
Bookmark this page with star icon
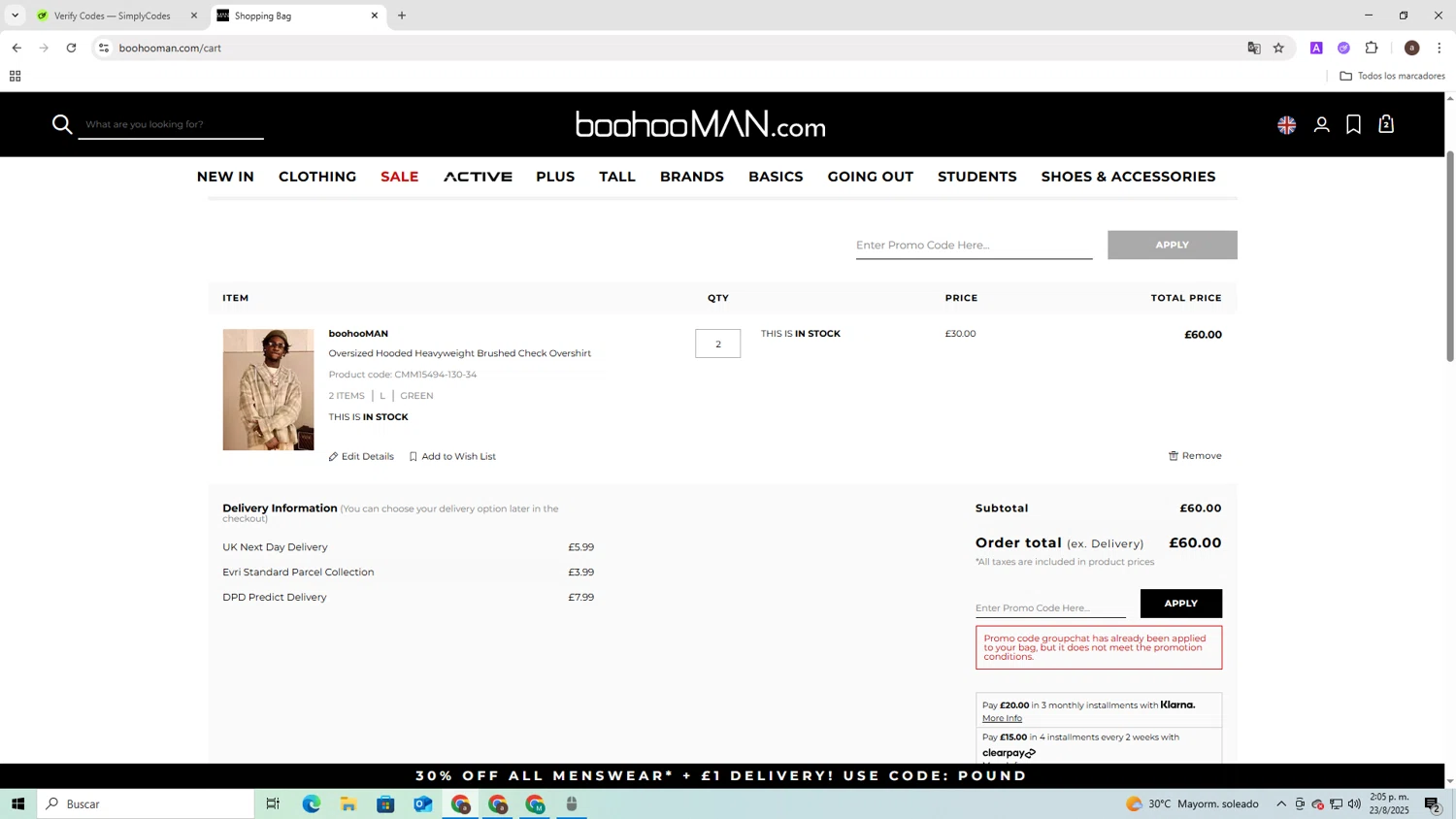(x=1278, y=48)
